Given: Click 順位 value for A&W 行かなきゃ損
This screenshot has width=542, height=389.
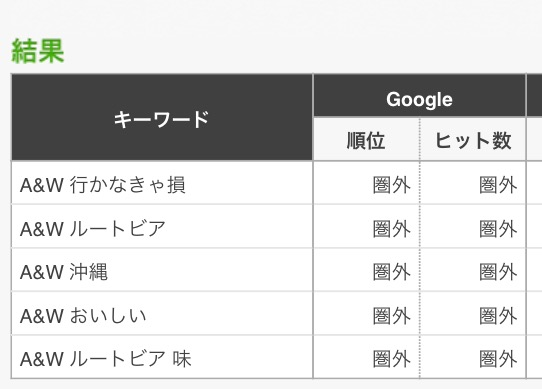Looking at the screenshot, I should click(x=391, y=185).
